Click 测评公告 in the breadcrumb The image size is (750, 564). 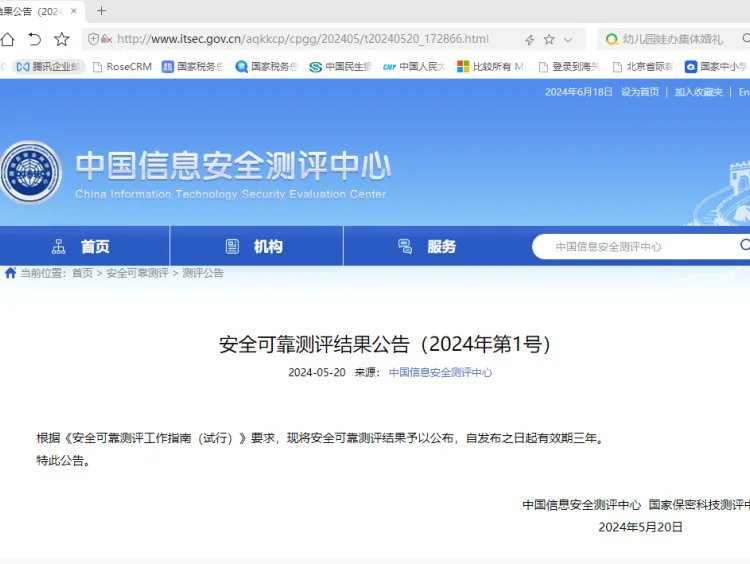pyautogui.click(x=203, y=273)
